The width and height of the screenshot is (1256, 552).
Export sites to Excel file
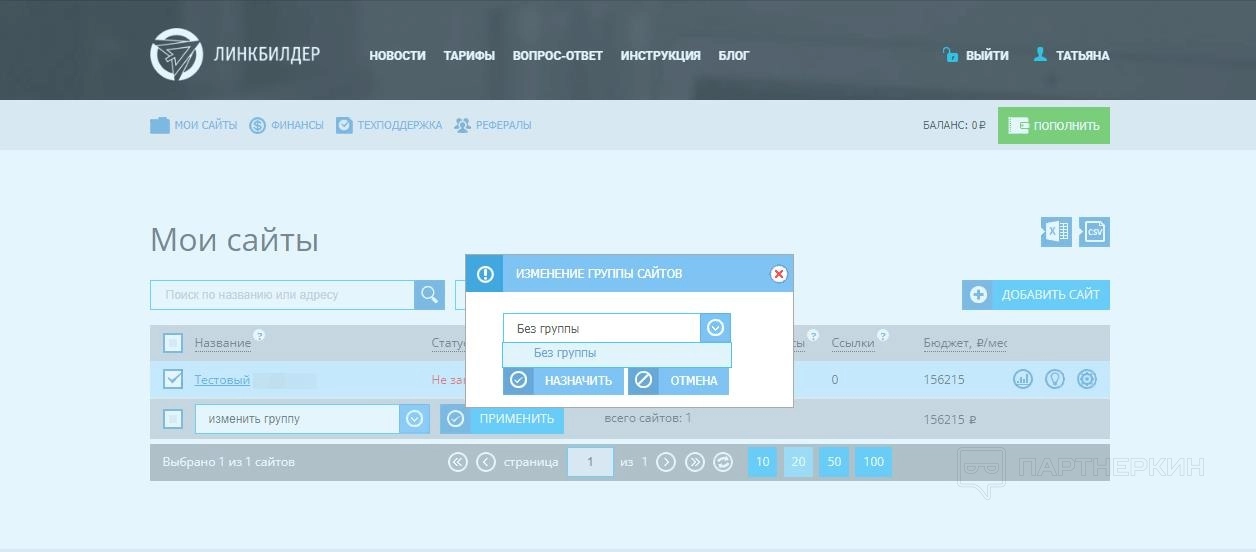click(1056, 232)
